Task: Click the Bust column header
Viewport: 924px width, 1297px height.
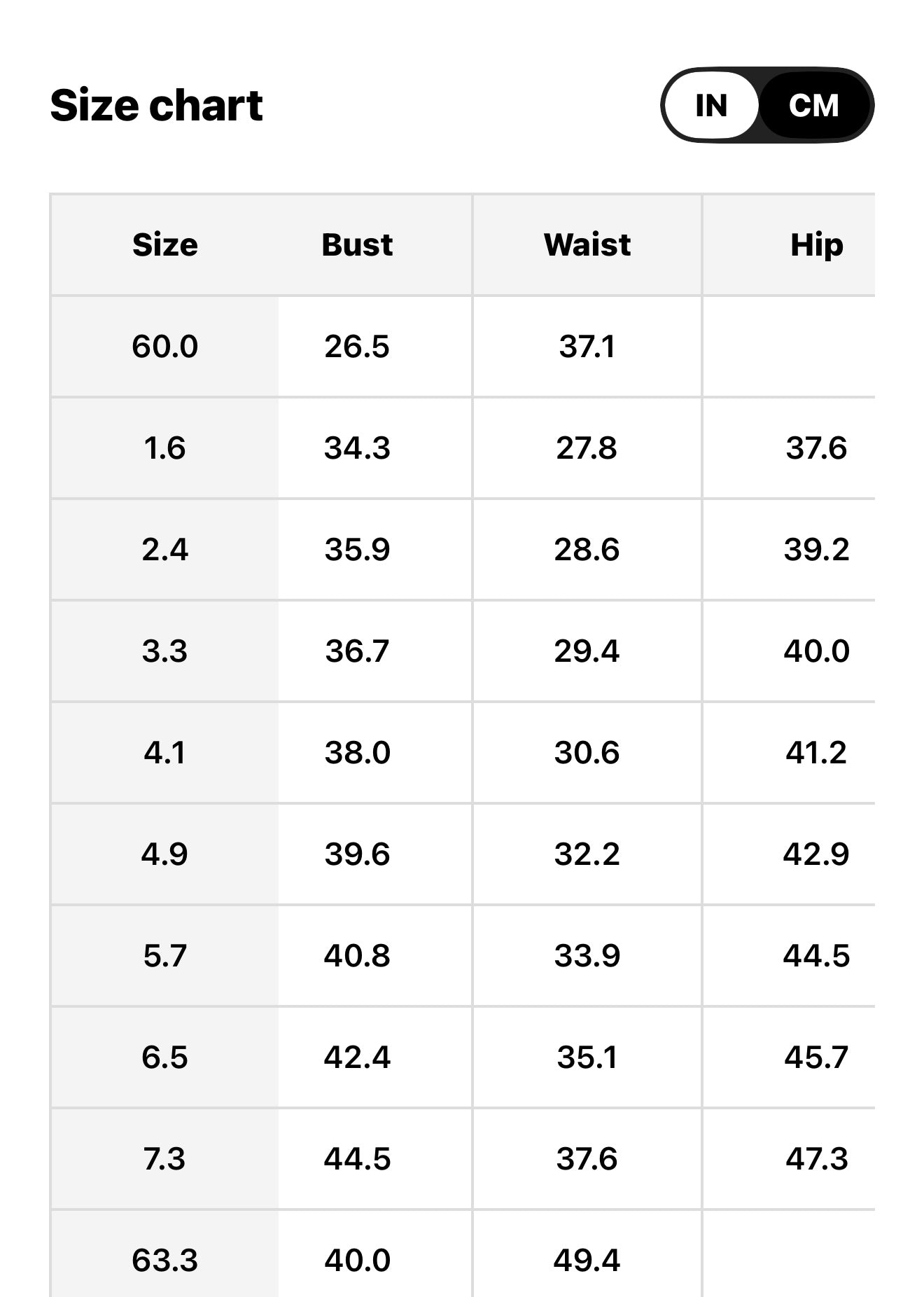Action: (x=357, y=245)
